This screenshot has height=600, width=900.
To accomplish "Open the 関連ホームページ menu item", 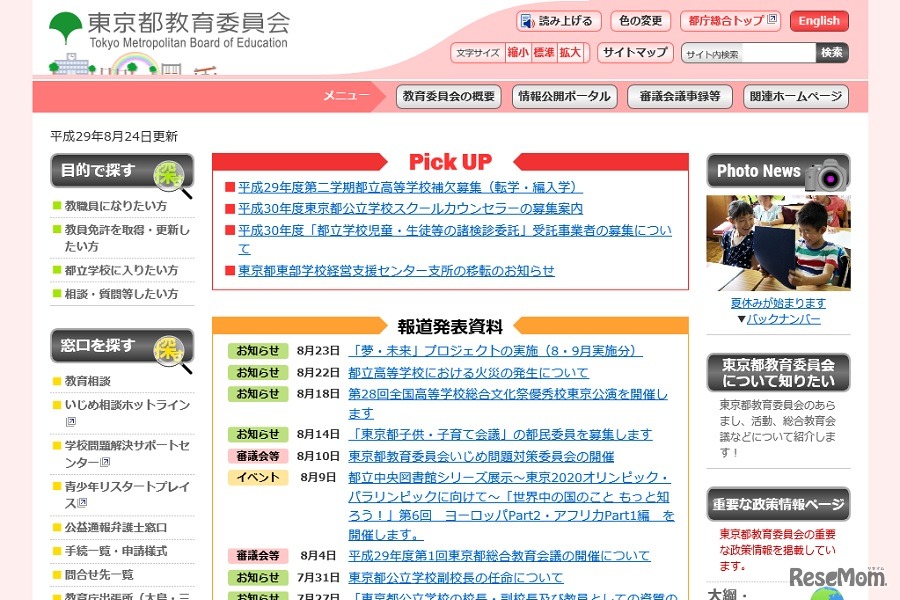I will [795, 95].
